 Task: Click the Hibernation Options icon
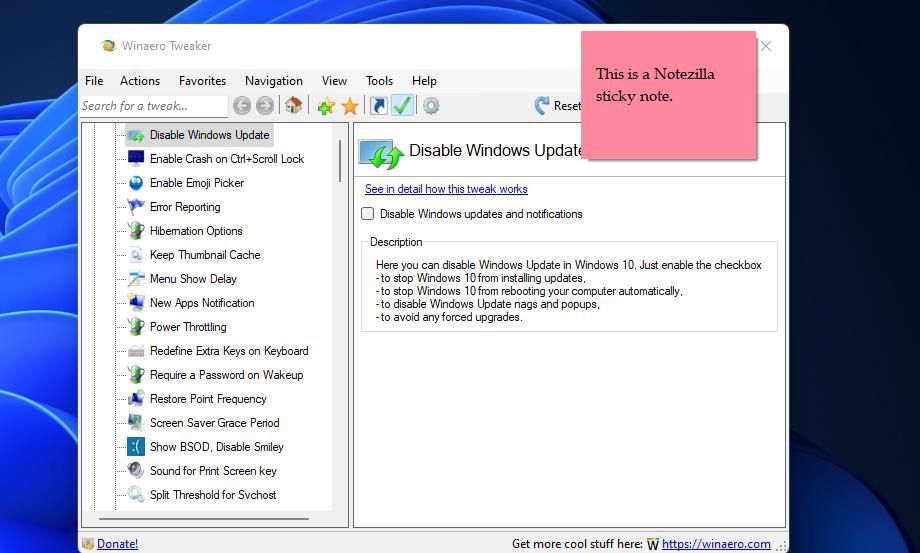(x=136, y=230)
